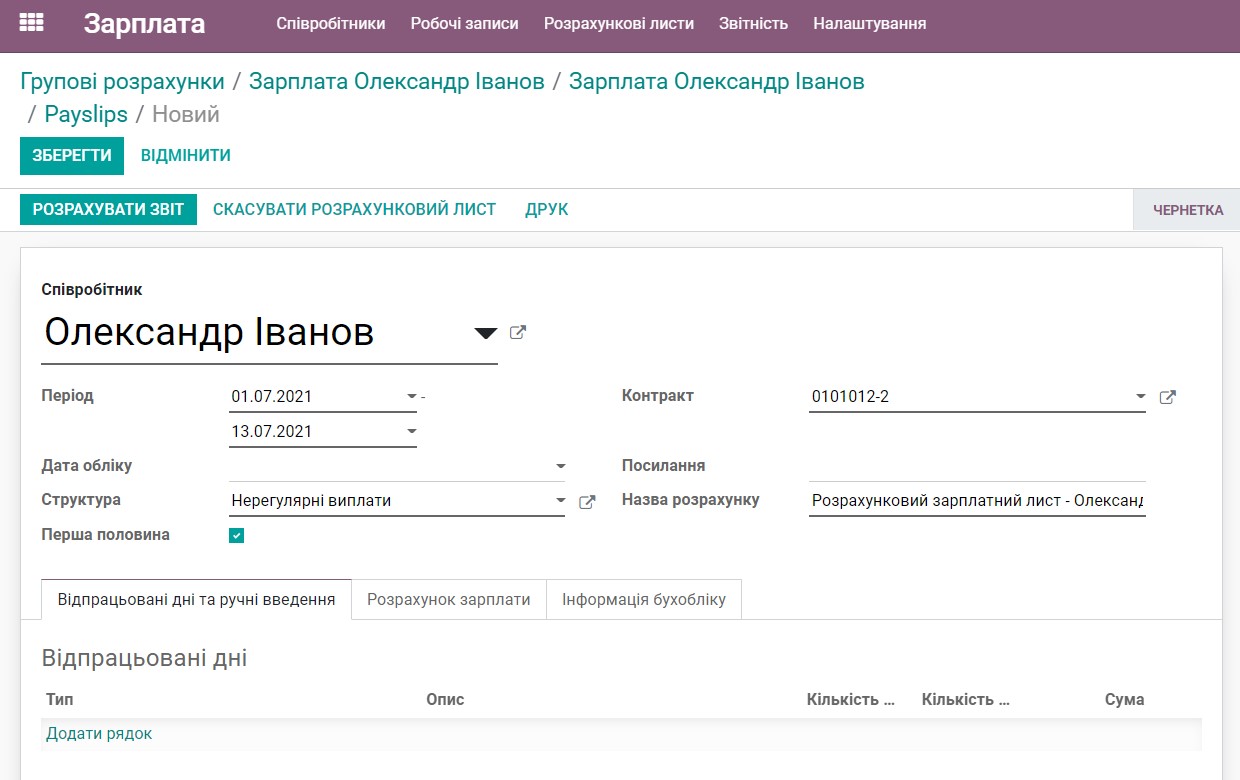Open structure record via external link icon
The width and height of the screenshot is (1240, 780).
587,500
